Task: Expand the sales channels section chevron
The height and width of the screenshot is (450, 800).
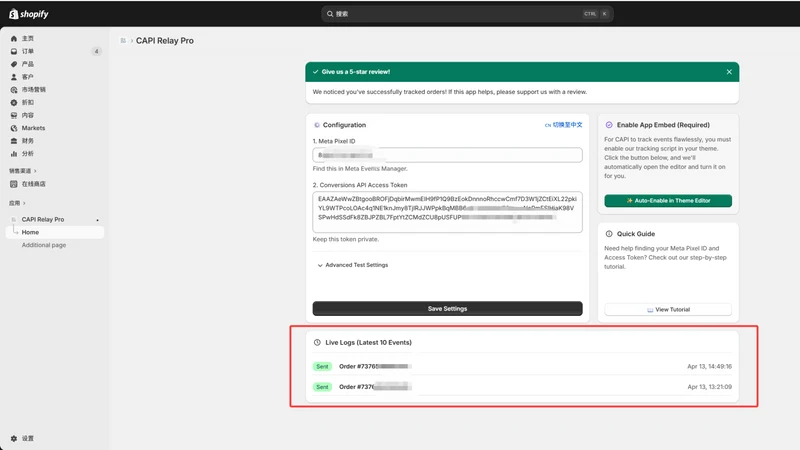Action: (35, 171)
